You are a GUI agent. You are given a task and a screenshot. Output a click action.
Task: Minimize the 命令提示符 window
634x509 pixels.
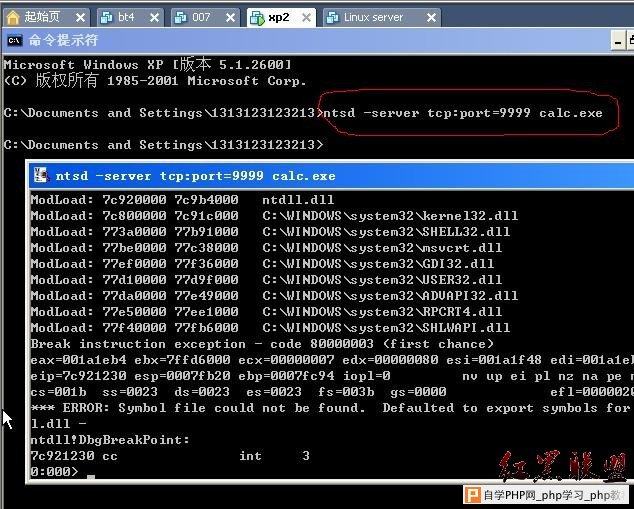pos(617,41)
